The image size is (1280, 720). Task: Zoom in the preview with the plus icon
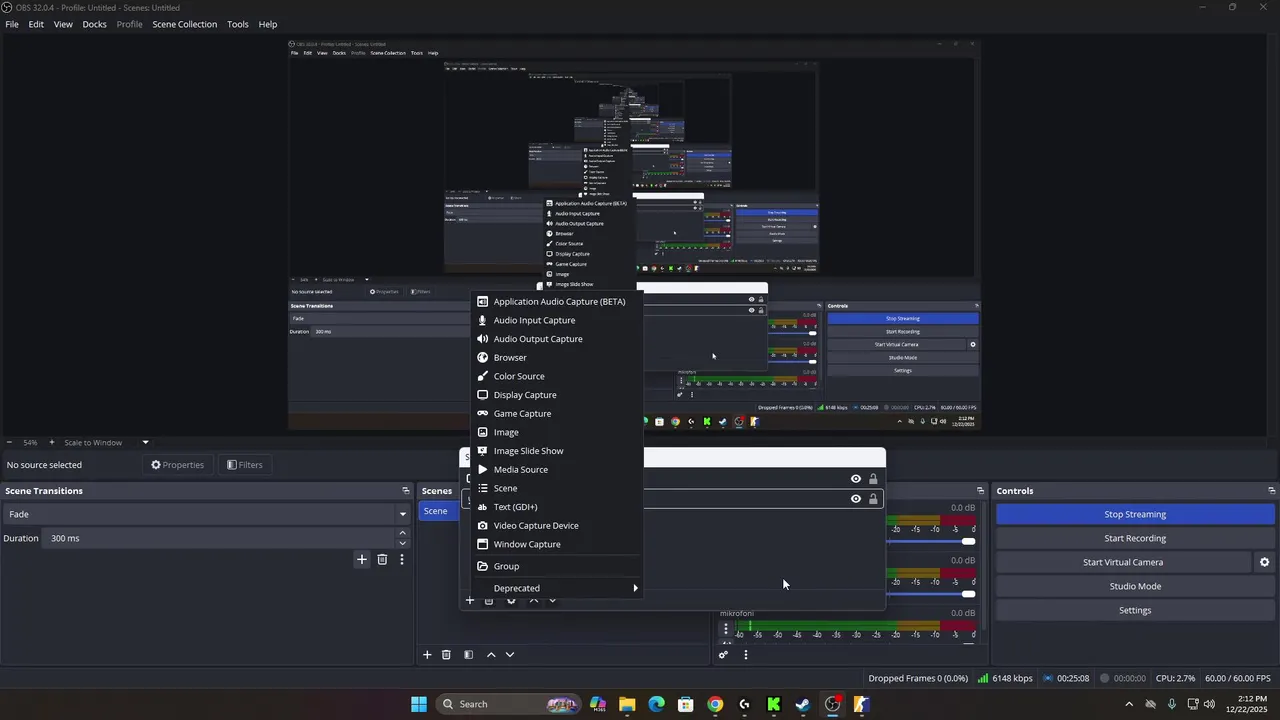click(x=52, y=442)
